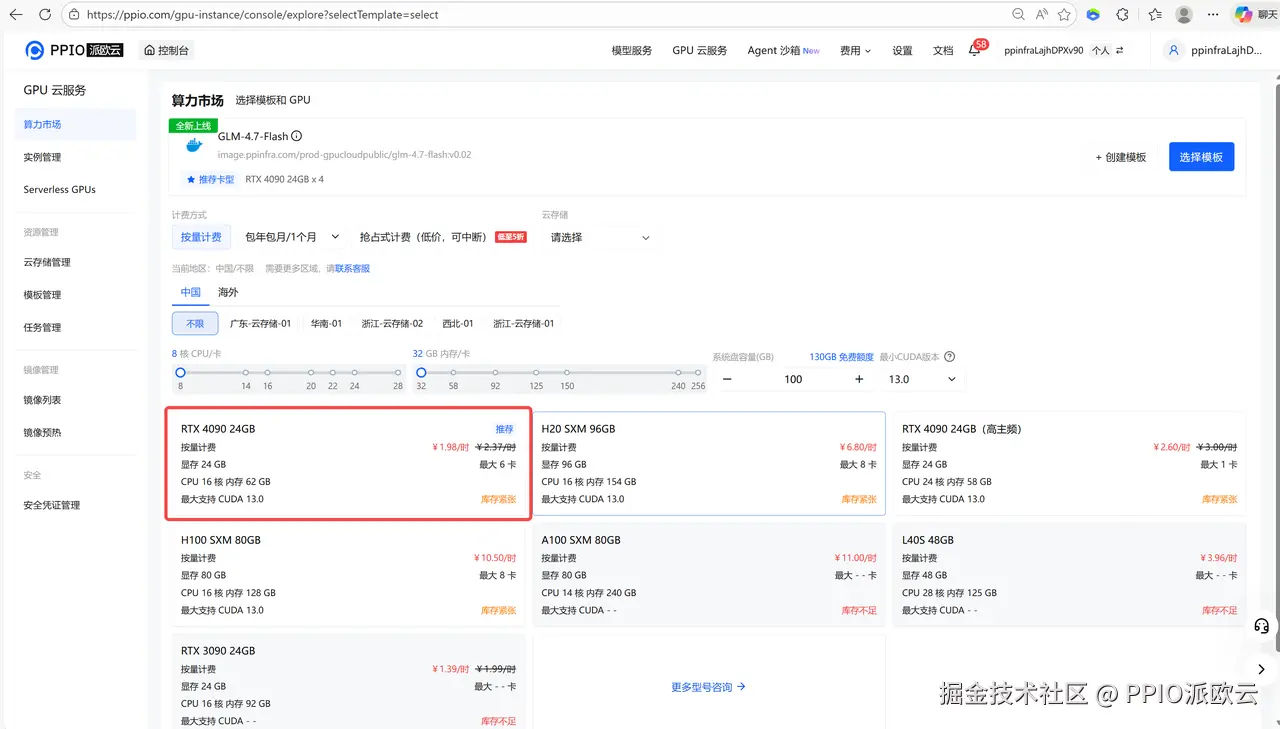Follow the 联系客服 link

(x=352, y=268)
